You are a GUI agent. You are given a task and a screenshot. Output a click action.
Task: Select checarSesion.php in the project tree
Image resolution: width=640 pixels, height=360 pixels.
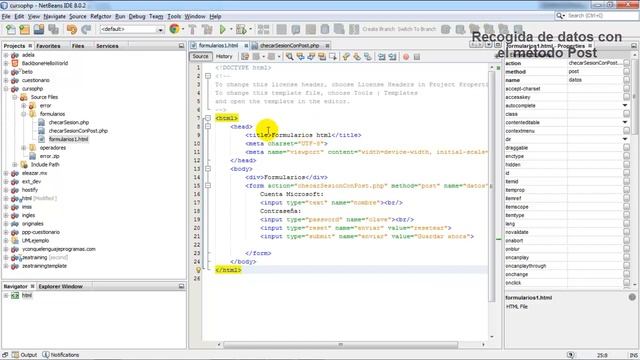69,122
